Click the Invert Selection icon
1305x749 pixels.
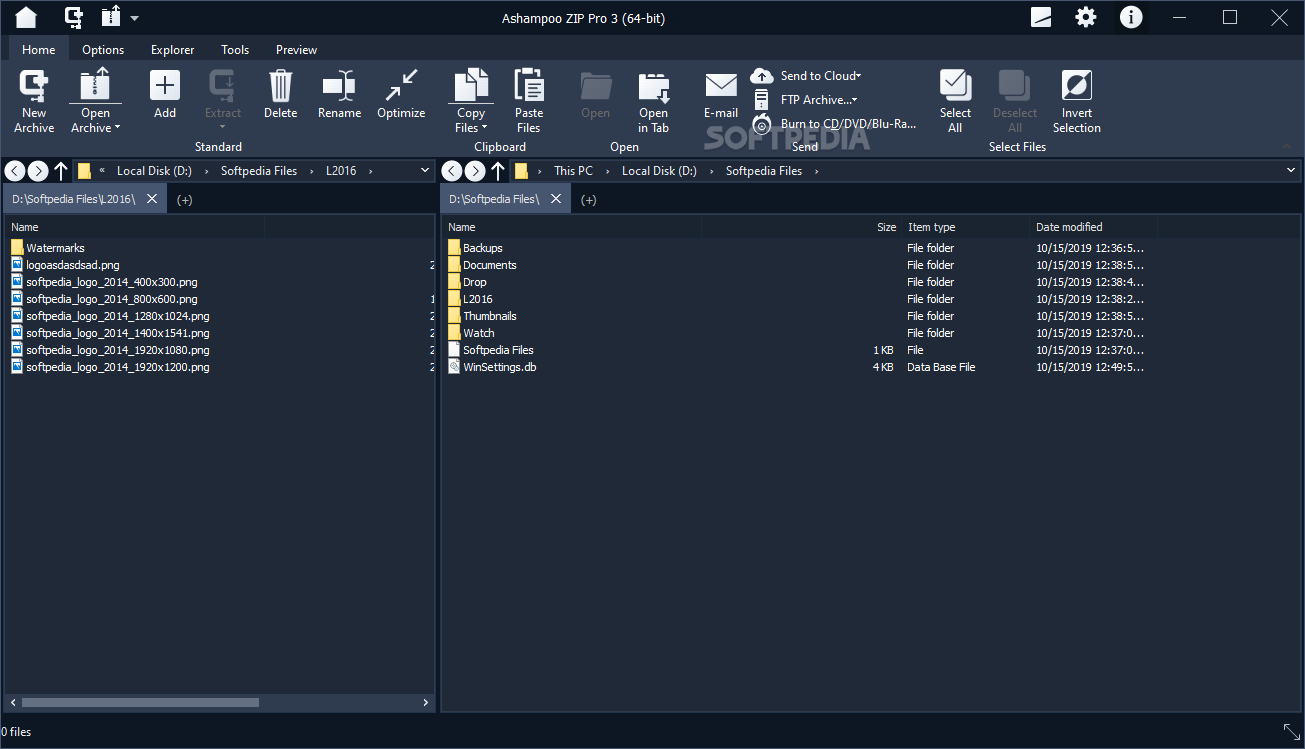tap(1076, 85)
